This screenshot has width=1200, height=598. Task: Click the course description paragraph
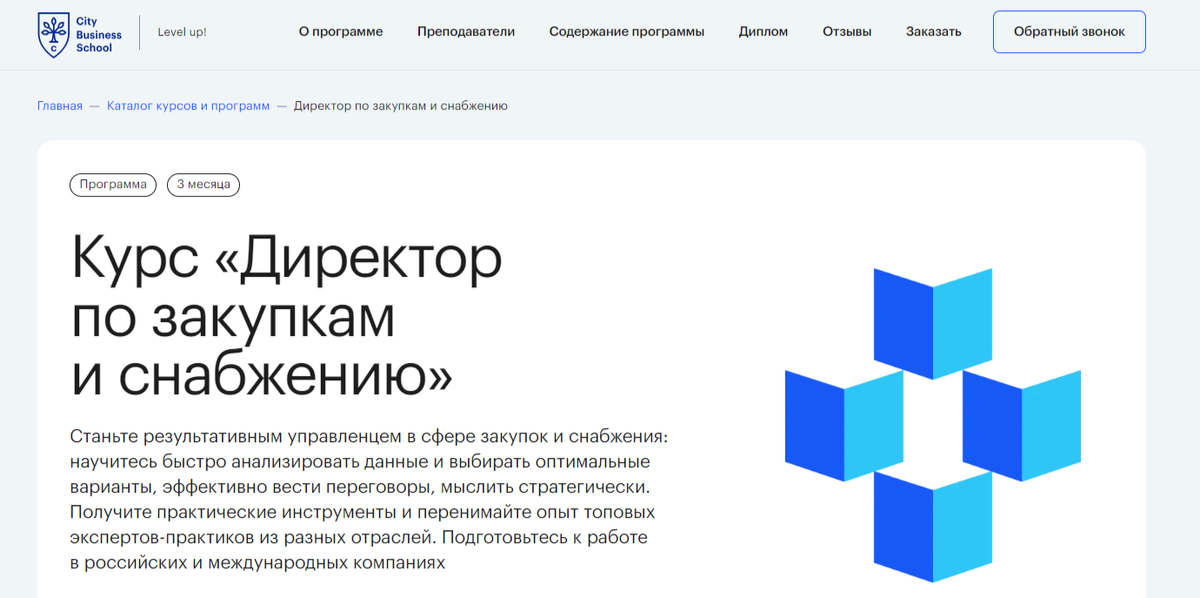(368, 500)
